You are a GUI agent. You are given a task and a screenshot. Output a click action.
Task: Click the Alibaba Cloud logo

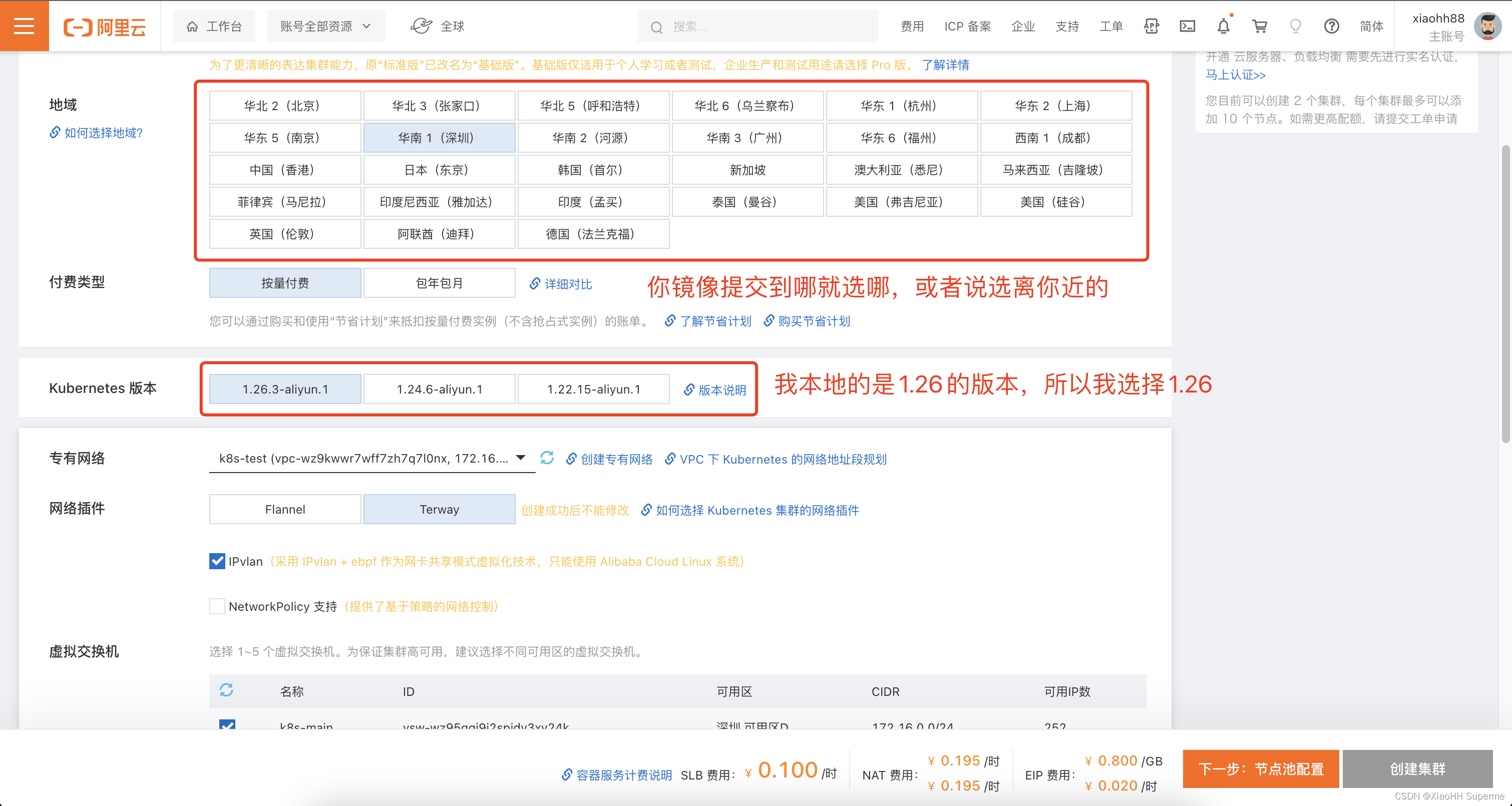coord(105,27)
